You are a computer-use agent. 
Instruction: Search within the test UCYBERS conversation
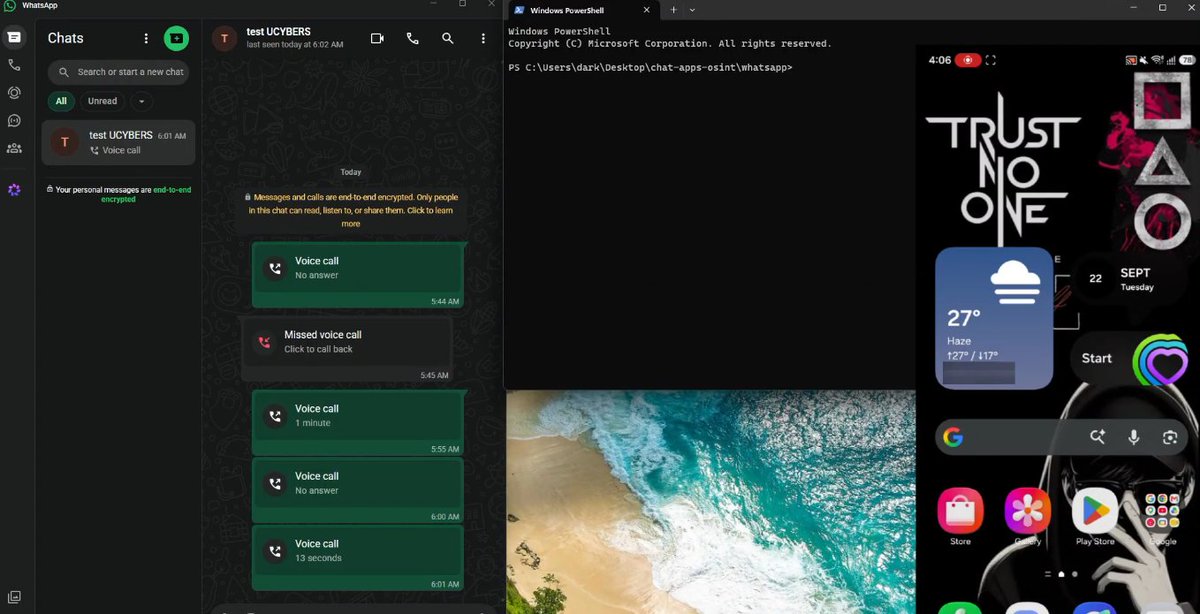click(447, 38)
